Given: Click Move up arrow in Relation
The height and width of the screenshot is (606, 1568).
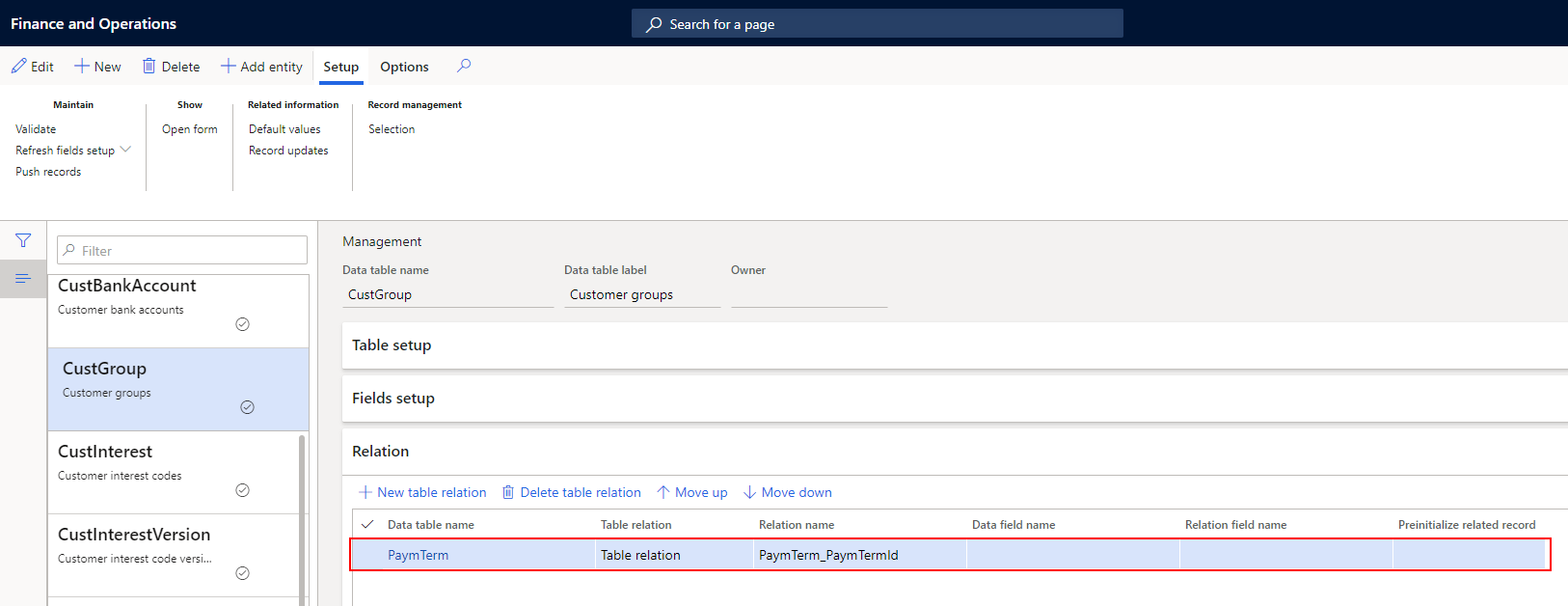Looking at the screenshot, I should point(663,492).
